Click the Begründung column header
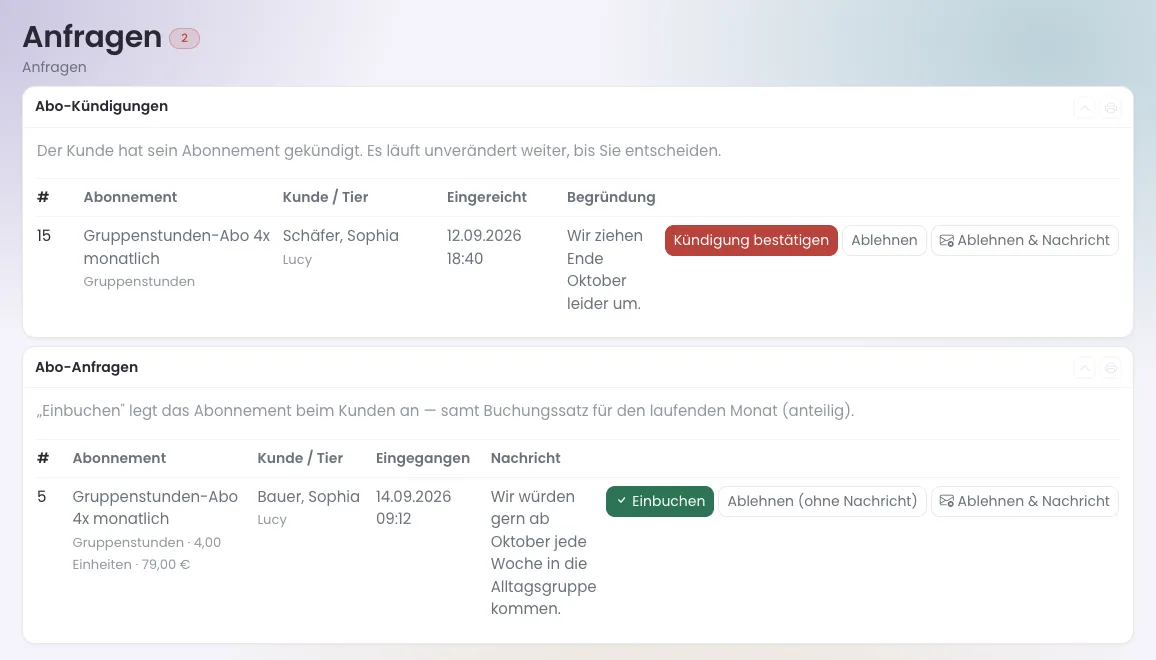The height and width of the screenshot is (660, 1156). [x=611, y=197]
